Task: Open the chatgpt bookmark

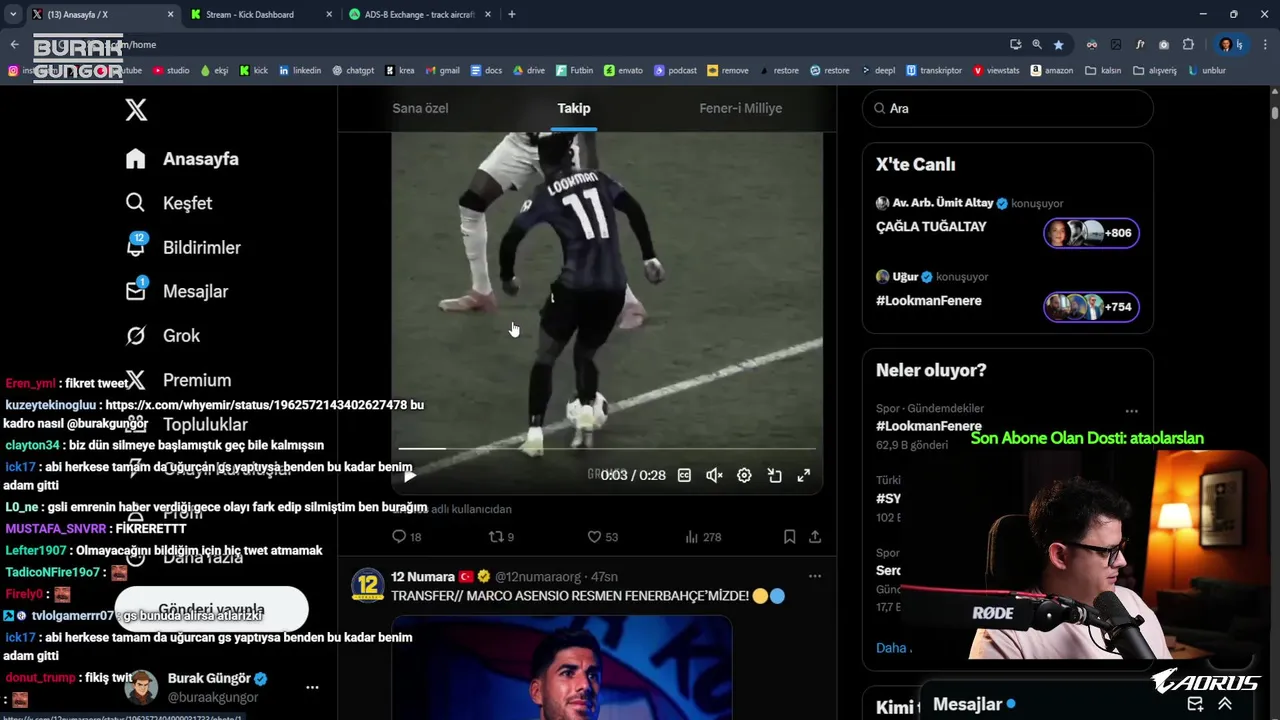Action: click(x=352, y=71)
